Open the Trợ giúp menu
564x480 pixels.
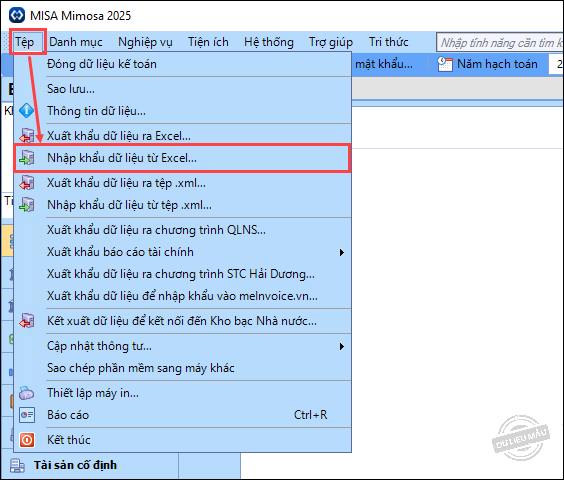(331, 42)
